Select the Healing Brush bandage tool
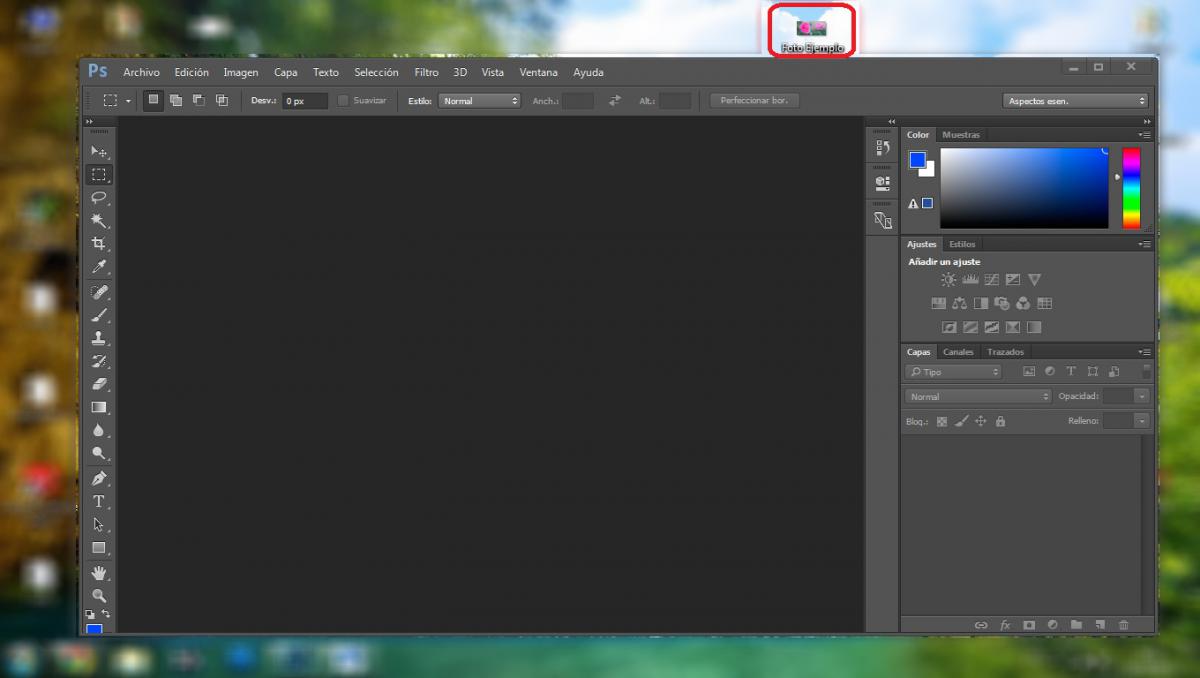 coord(99,292)
